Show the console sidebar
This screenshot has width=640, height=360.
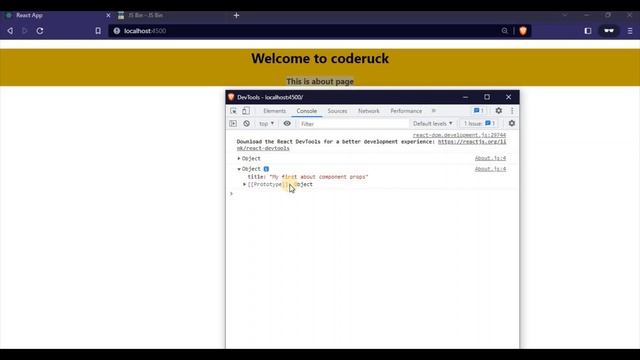(x=233, y=123)
